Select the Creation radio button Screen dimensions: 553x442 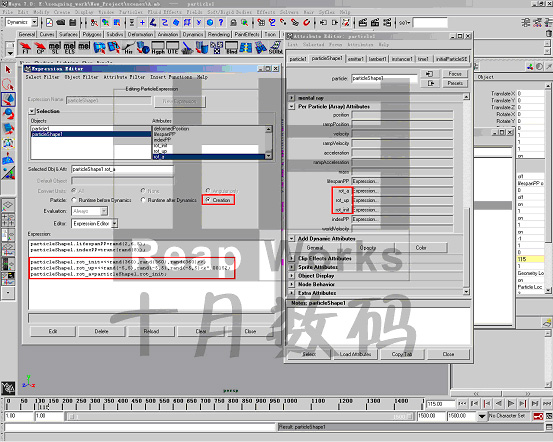[x=208, y=200]
